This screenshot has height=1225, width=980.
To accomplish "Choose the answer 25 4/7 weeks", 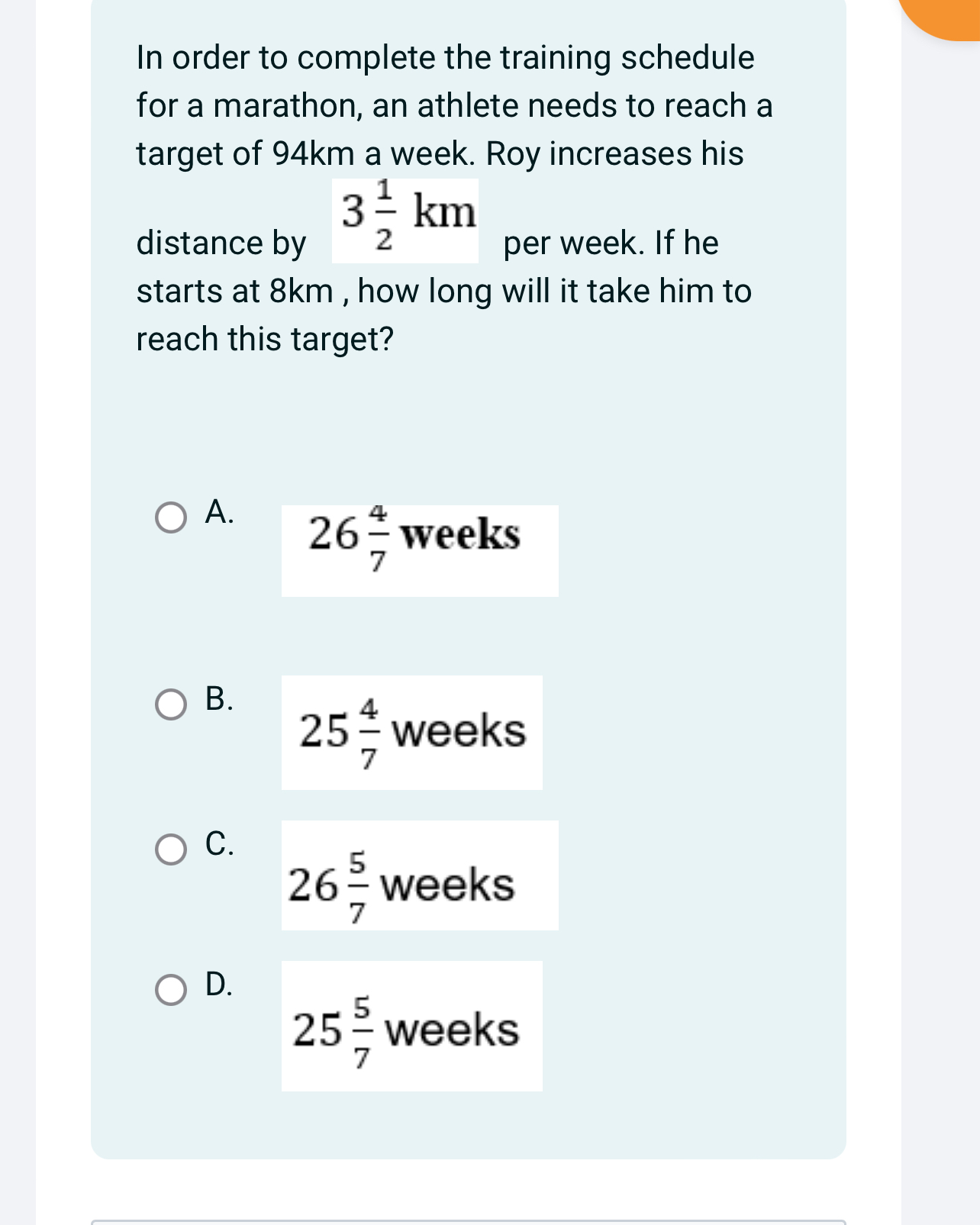I will pyautogui.click(x=412, y=733).
